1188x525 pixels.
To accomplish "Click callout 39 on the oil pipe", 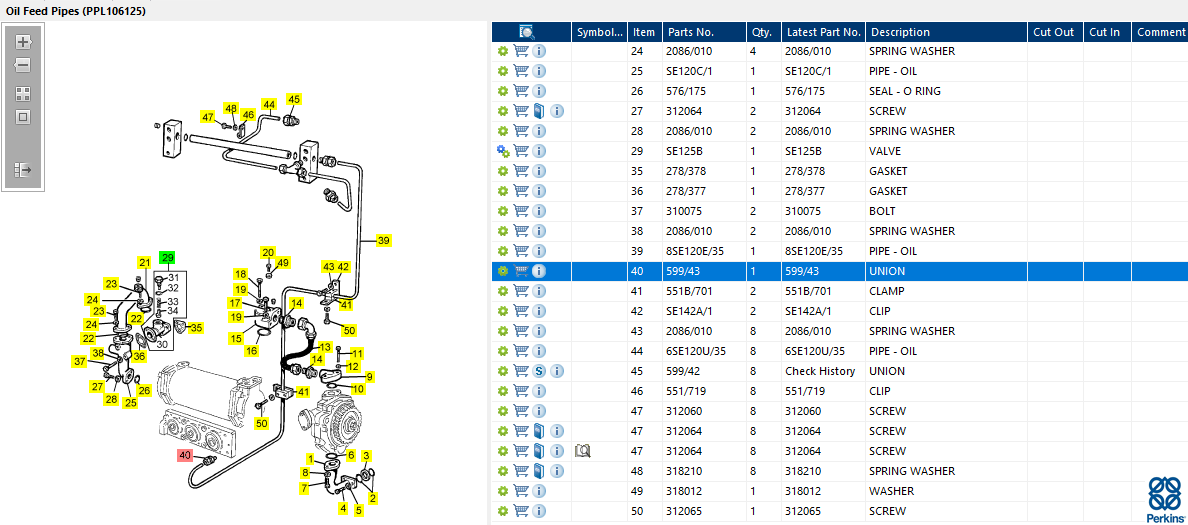I will (383, 241).
